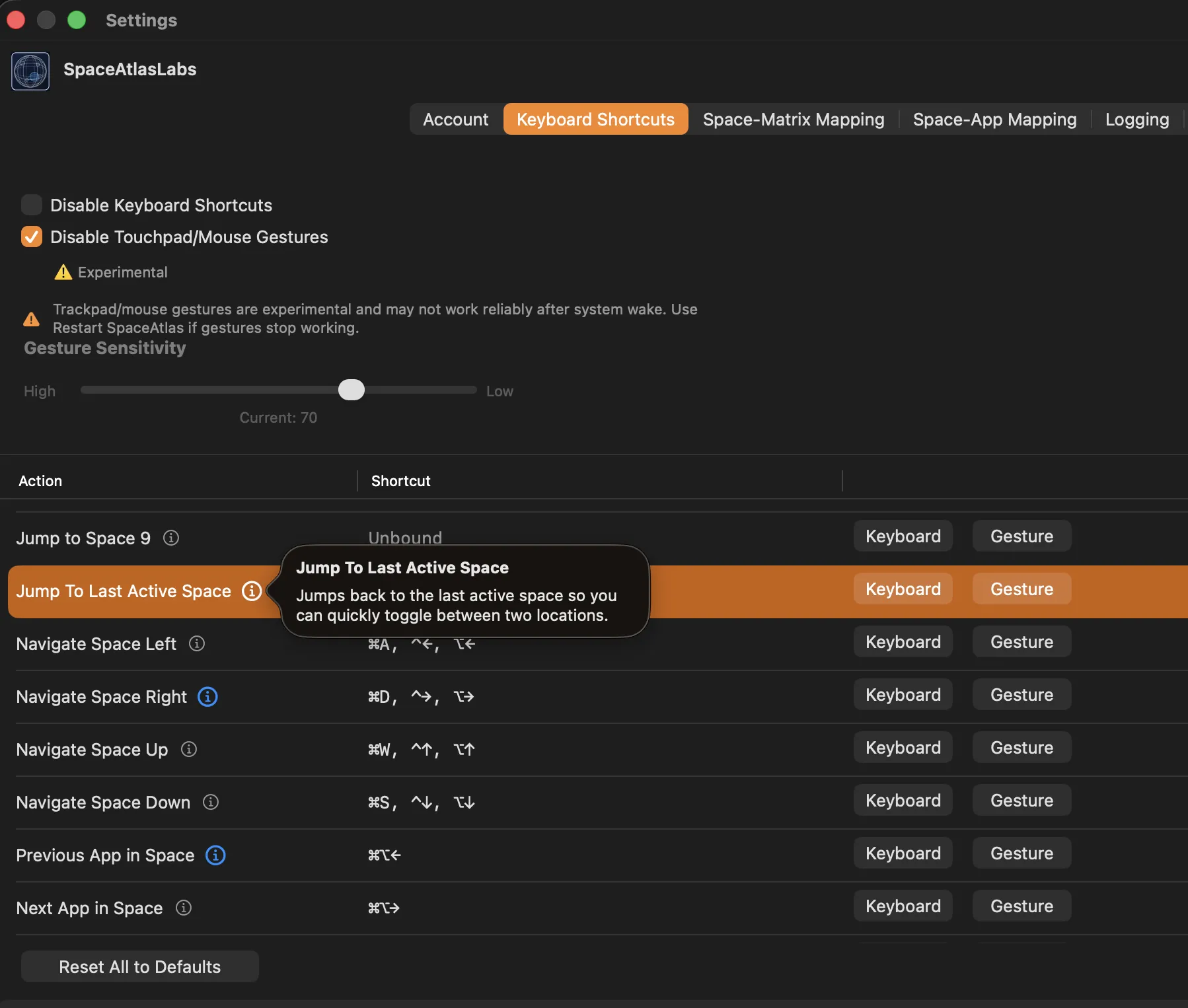Click the Unbound shortcut field
Image resolution: width=1188 pixels, height=1008 pixels.
pyautogui.click(x=405, y=537)
